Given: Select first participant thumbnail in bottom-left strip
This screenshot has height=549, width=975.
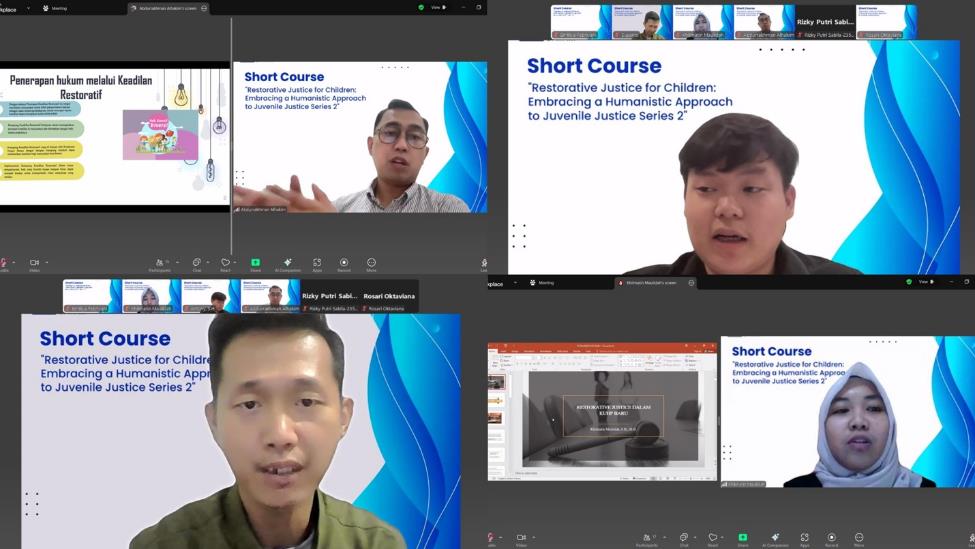Looking at the screenshot, I should 92,296.
